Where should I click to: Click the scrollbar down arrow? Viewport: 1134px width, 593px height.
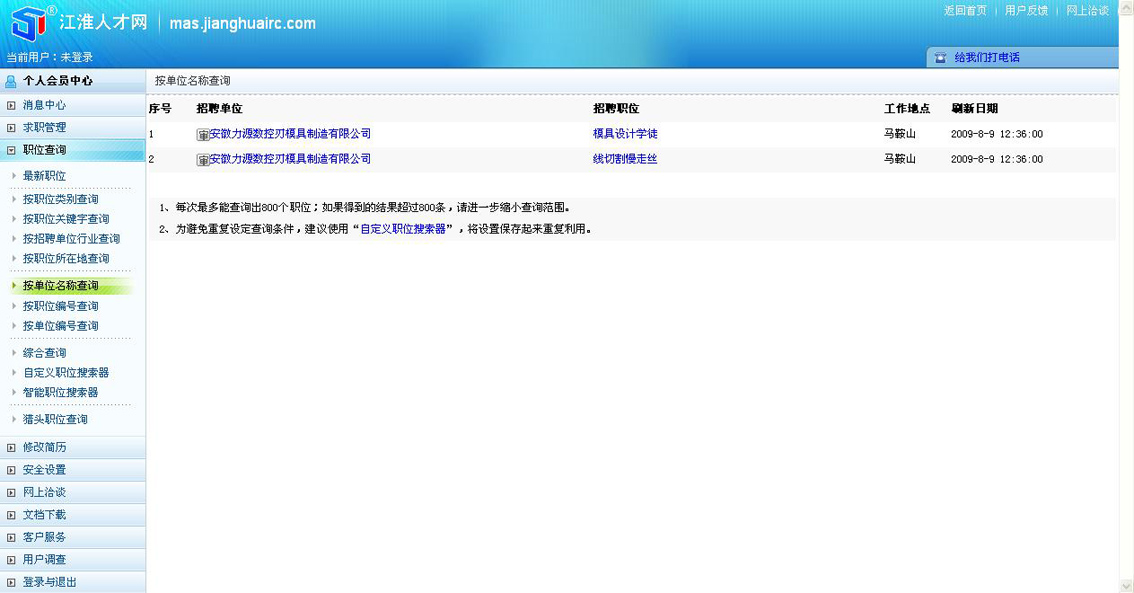[x=1127, y=586]
